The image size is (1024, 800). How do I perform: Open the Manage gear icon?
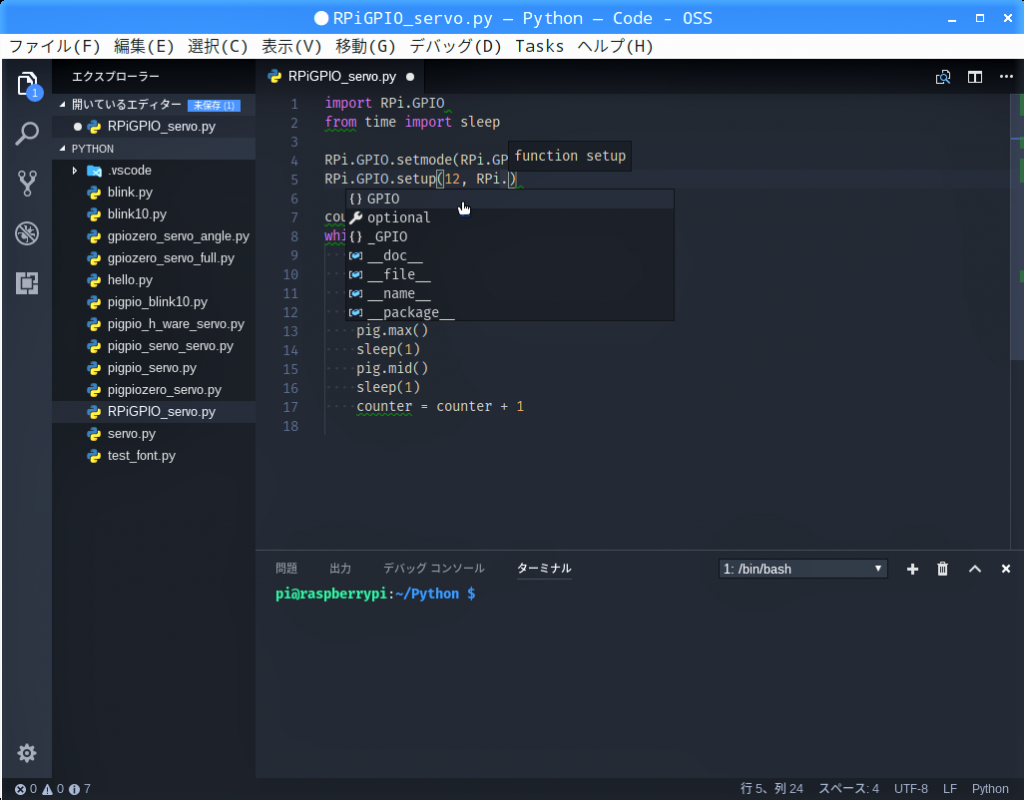click(27, 753)
